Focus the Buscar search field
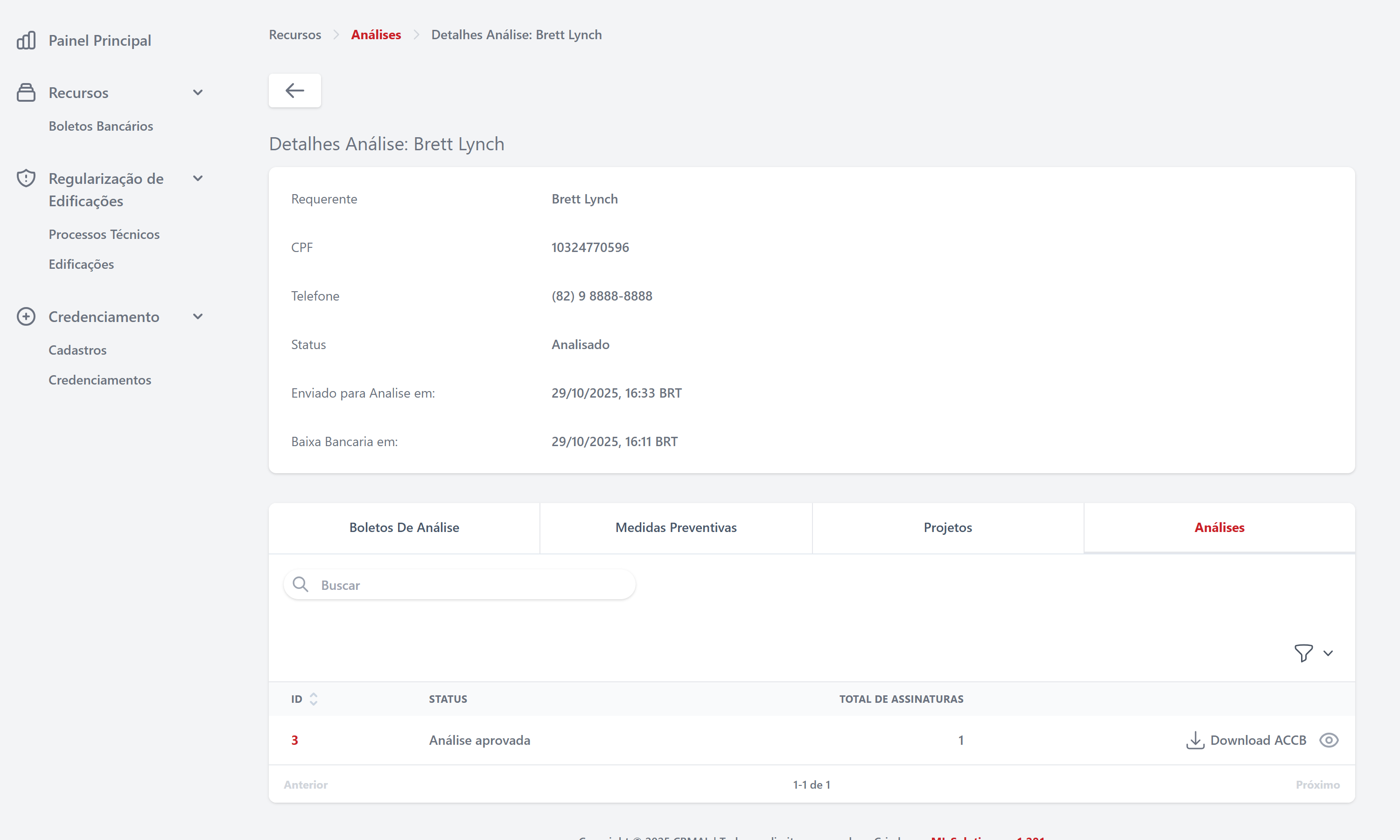This screenshot has height=840, width=1400. pyautogui.click(x=469, y=585)
